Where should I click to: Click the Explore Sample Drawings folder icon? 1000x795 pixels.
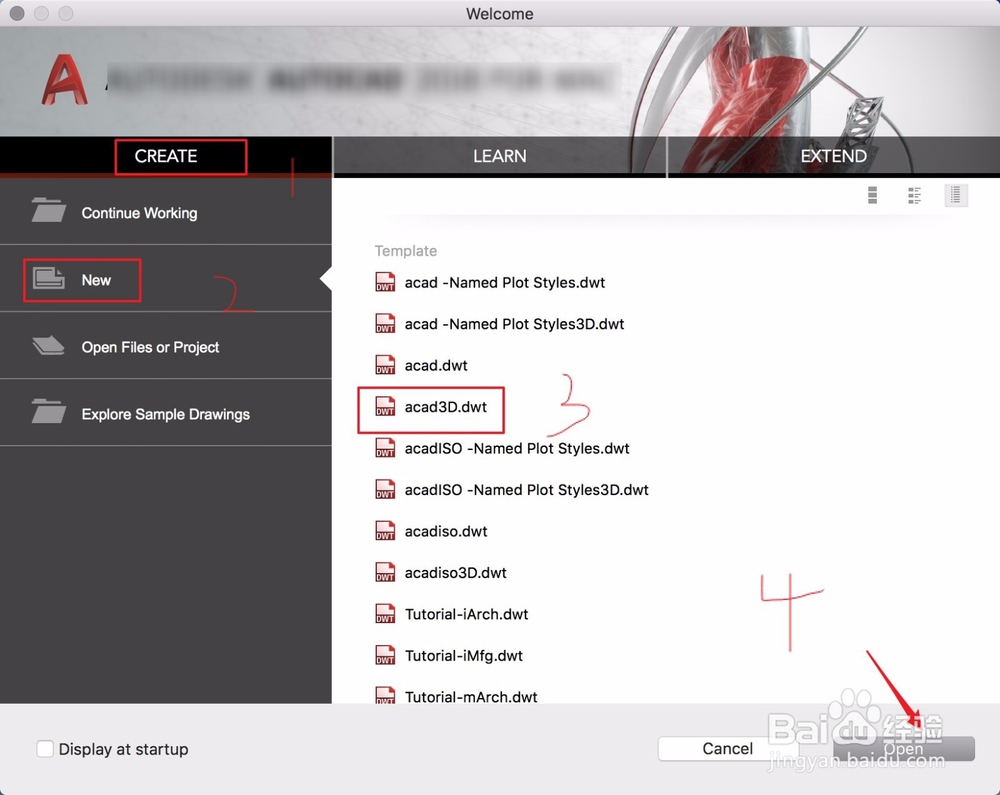click(x=50, y=413)
